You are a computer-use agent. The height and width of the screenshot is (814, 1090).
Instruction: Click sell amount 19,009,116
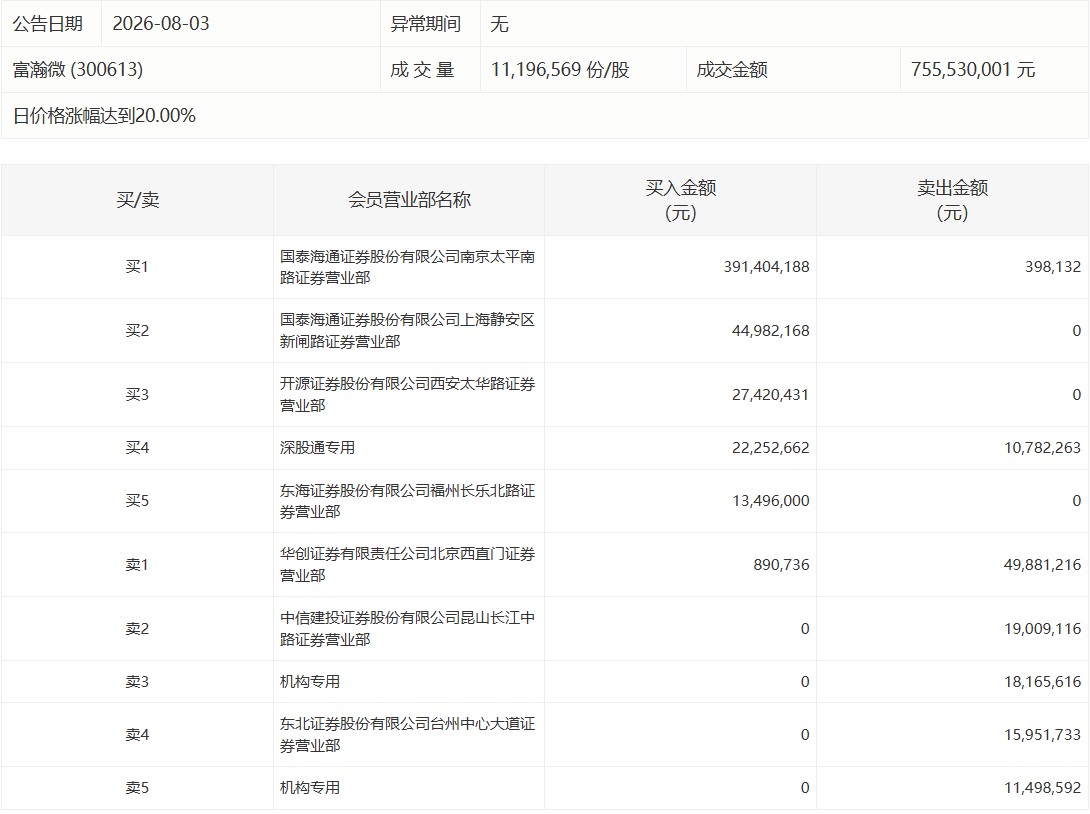point(1042,629)
